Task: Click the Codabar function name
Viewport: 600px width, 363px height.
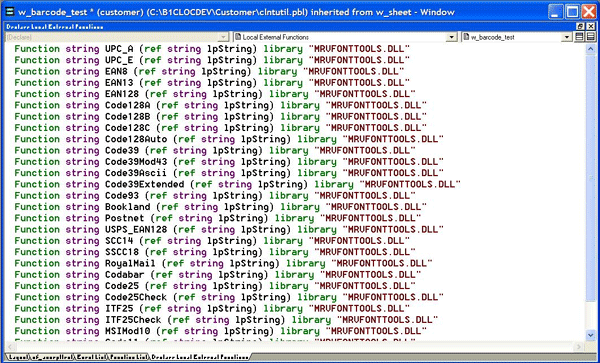Action: pyautogui.click(x=125, y=275)
